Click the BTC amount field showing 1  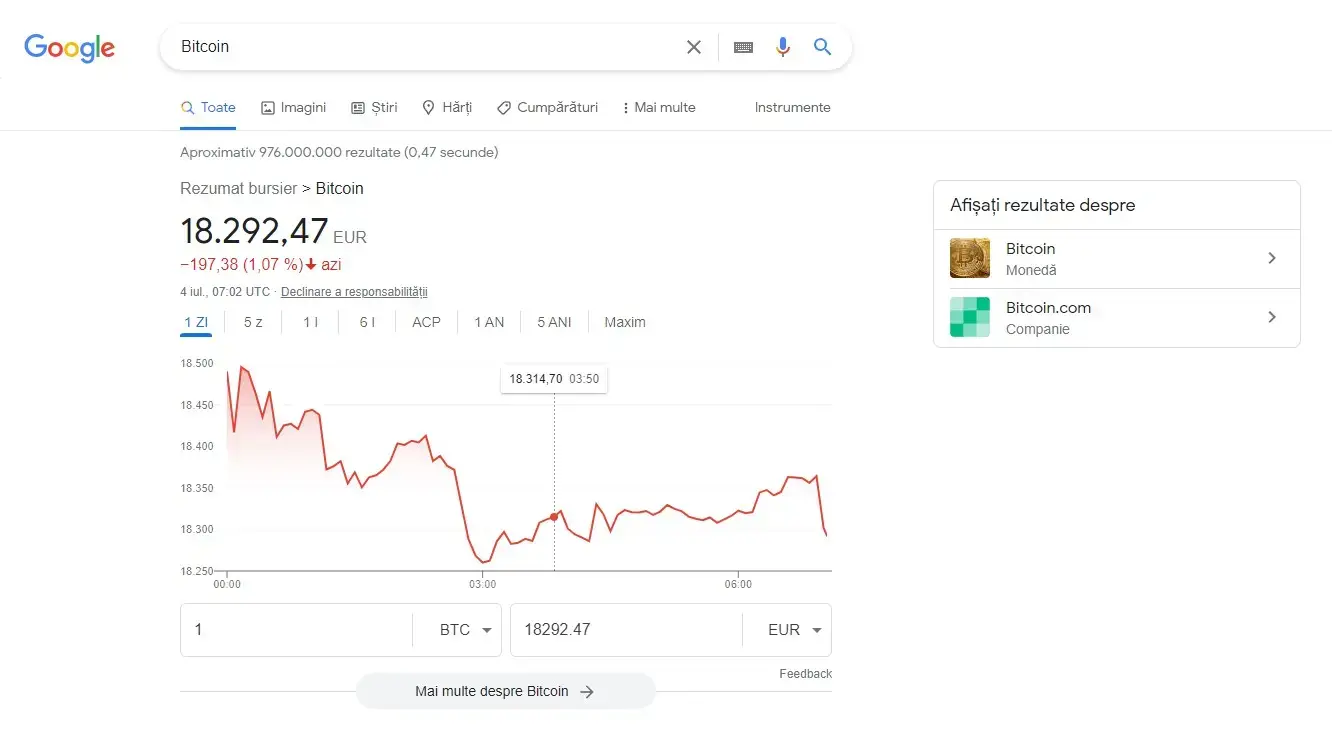[x=296, y=630]
